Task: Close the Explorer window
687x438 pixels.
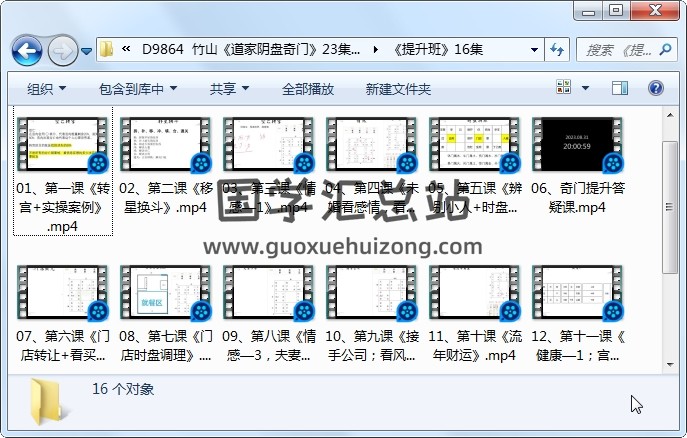Action: [x=655, y=11]
